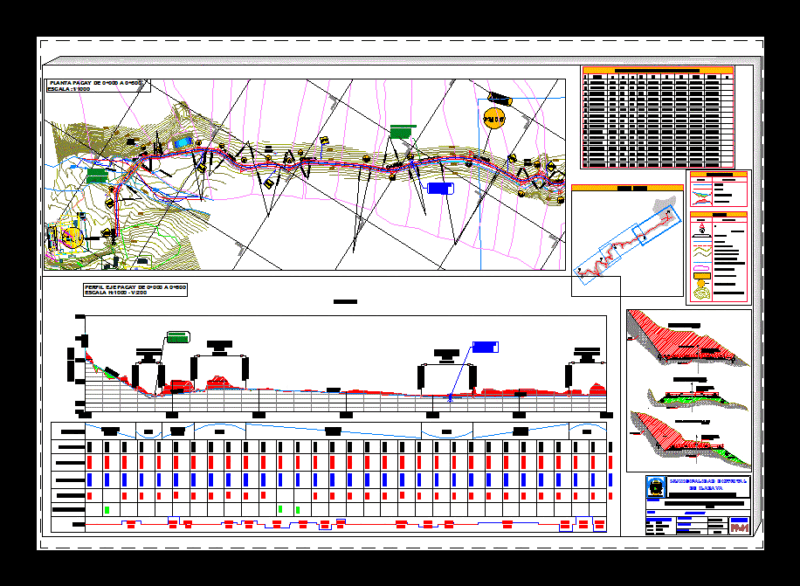Click the orange circle at the plan's bottom-left corner
The image size is (800, 586).
pyautogui.click(x=72, y=237)
